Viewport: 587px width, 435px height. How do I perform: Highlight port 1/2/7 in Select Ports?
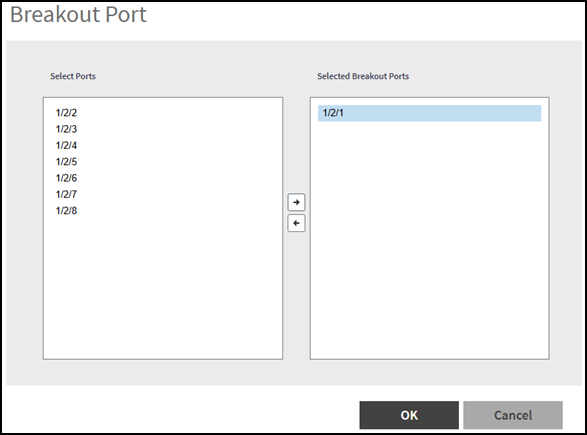point(66,194)
